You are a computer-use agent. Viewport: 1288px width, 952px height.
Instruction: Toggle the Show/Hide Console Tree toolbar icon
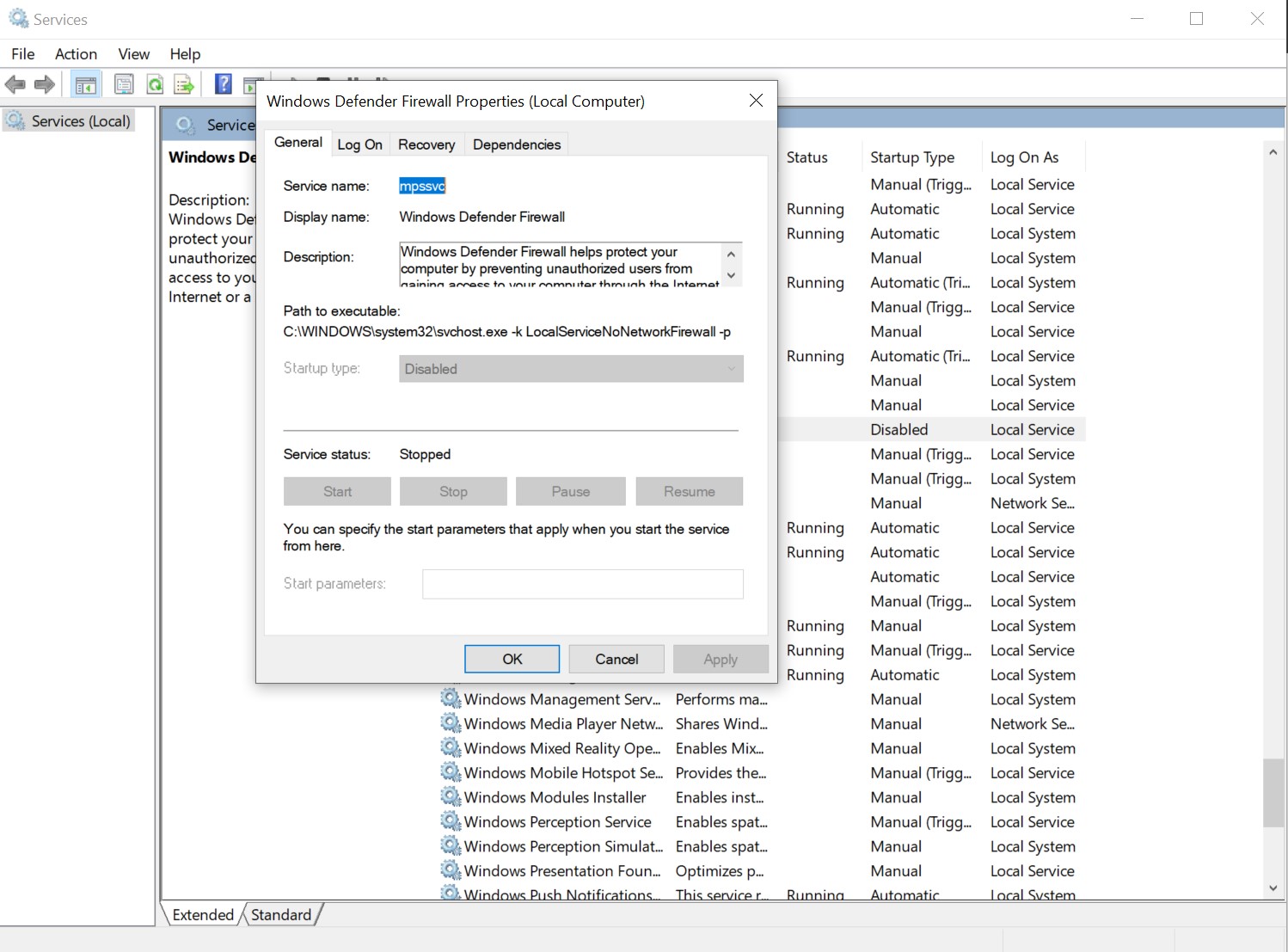(86, 84)
